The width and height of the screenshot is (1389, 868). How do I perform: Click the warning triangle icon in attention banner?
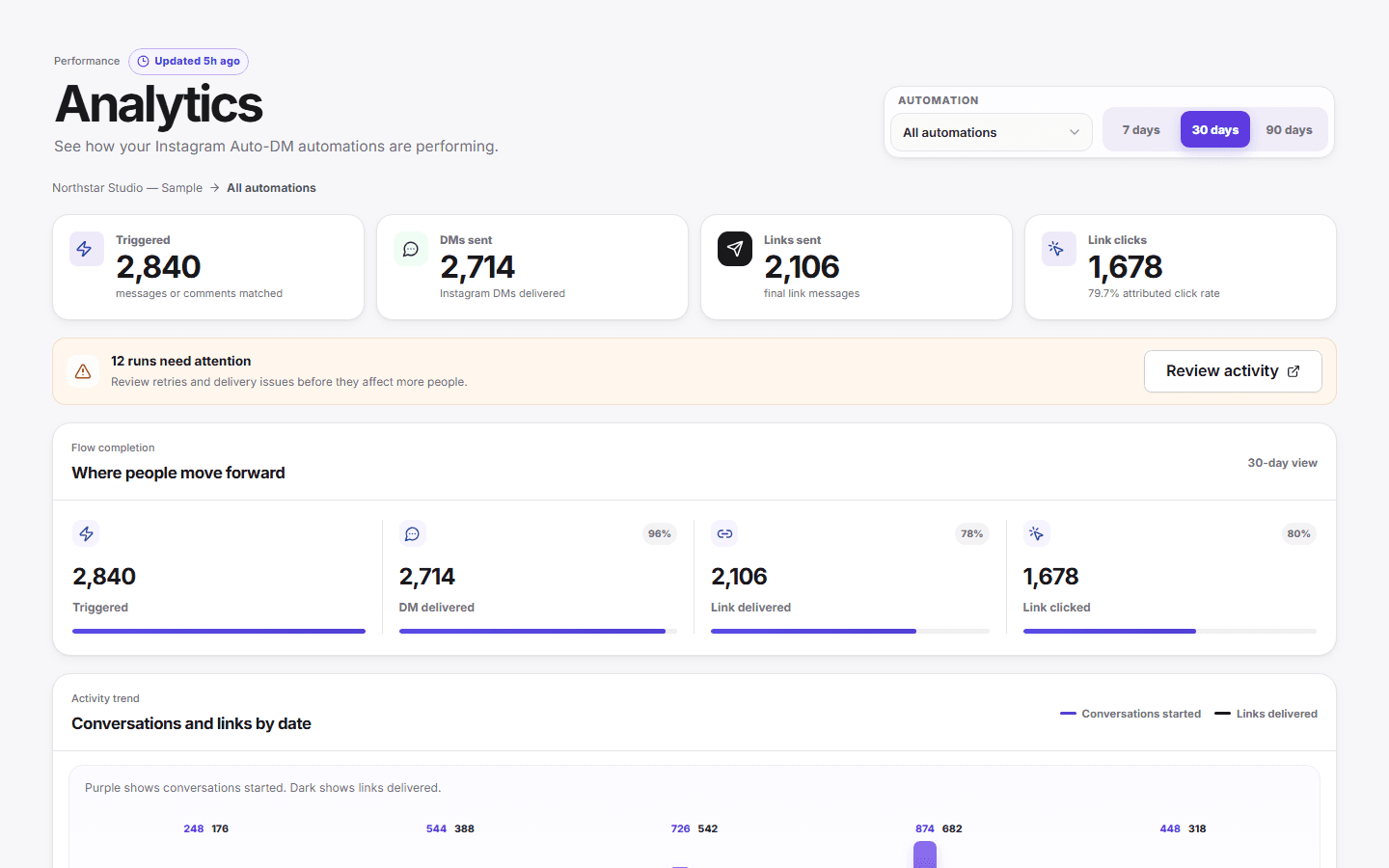pos(83,371)
